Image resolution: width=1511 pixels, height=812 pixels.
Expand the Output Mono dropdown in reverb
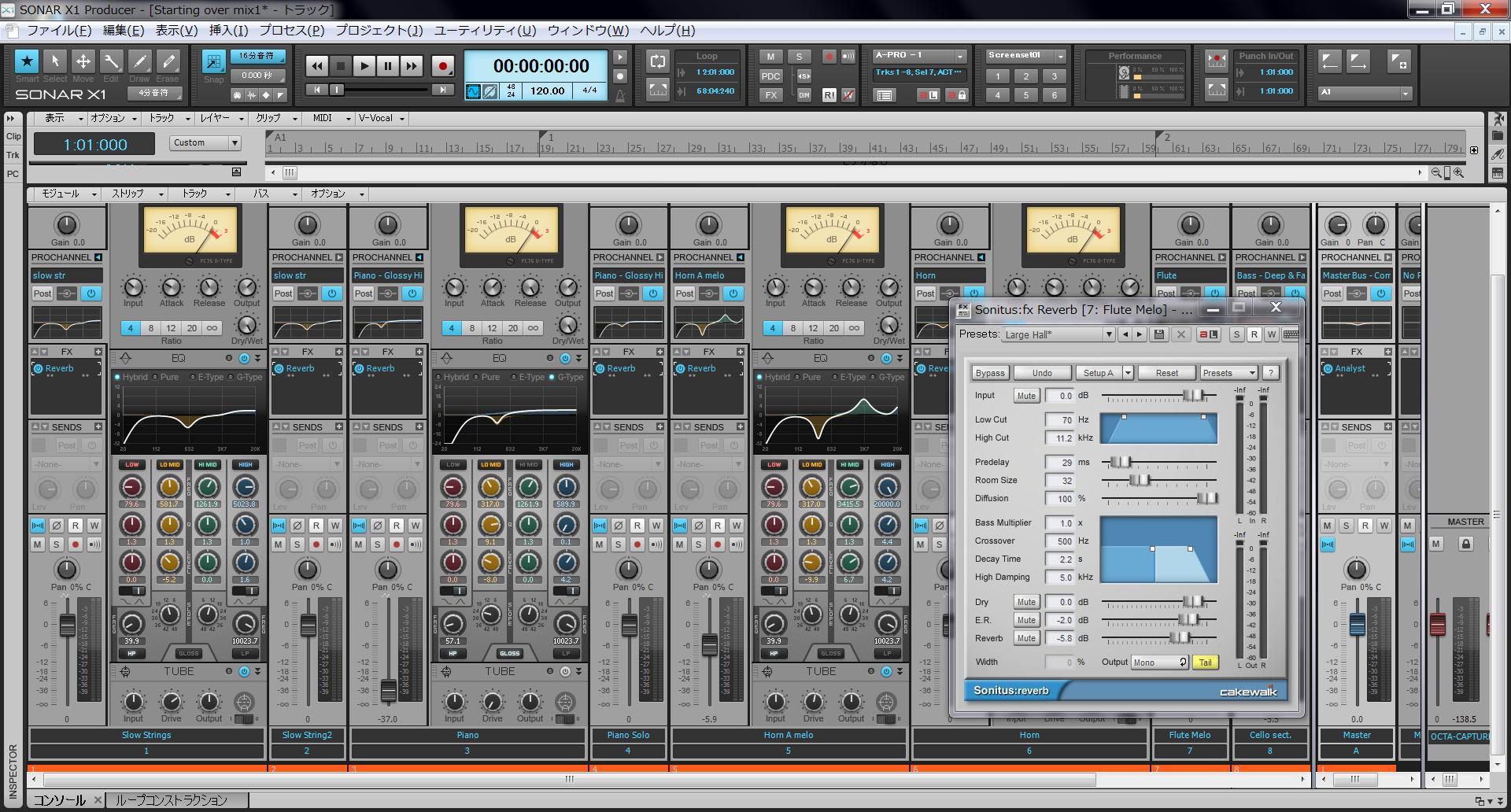[x=1159, y=663]
